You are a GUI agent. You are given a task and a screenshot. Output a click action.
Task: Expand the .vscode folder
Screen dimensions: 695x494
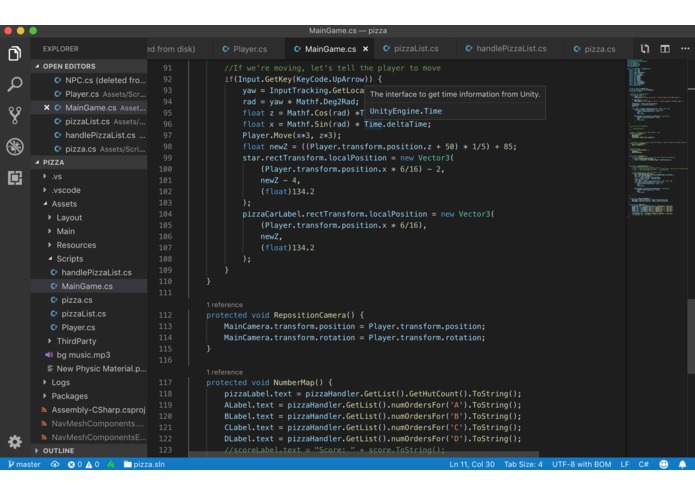(89, 190)
